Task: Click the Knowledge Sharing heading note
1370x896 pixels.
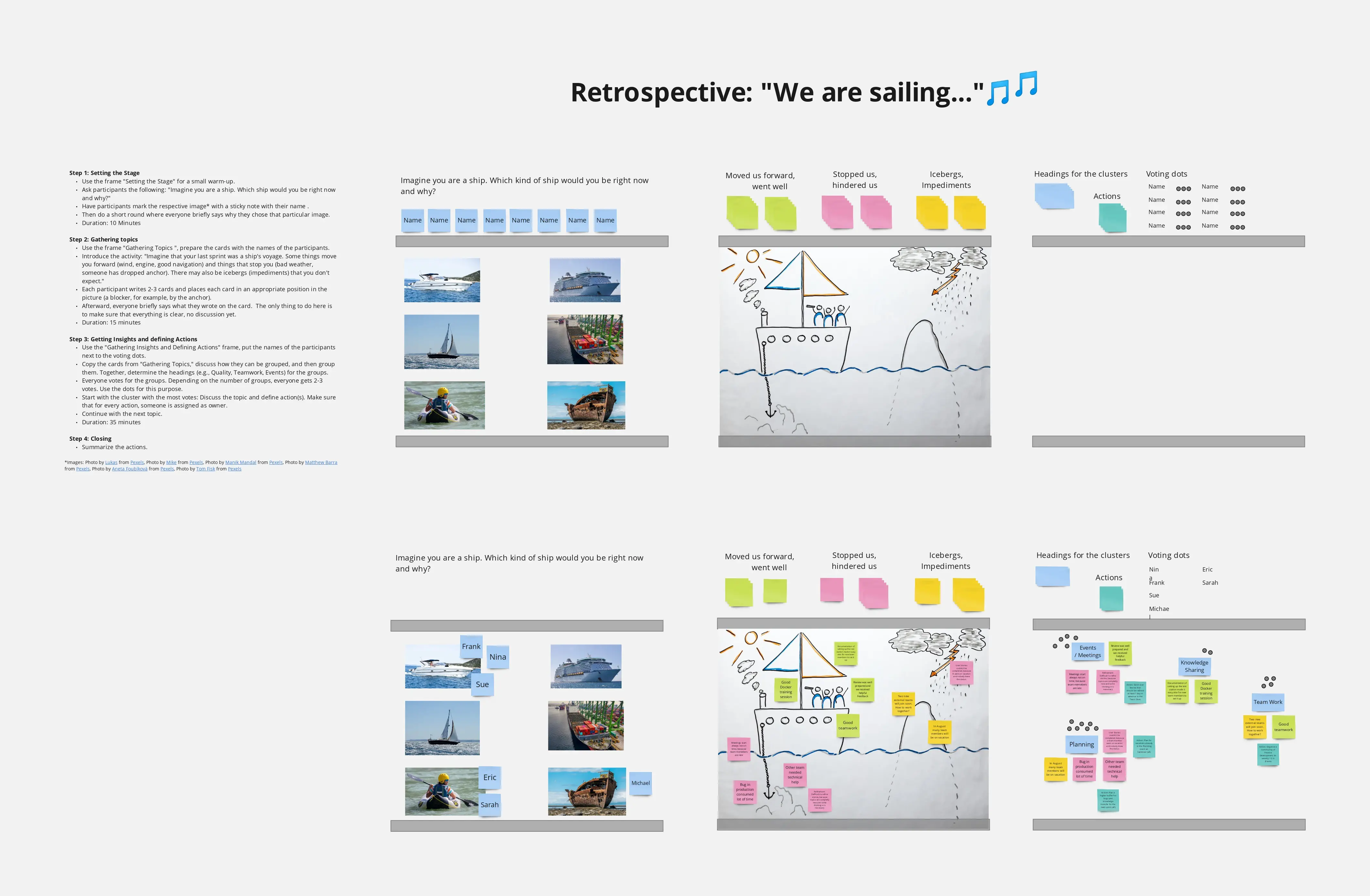Action: coord(1194,666)
